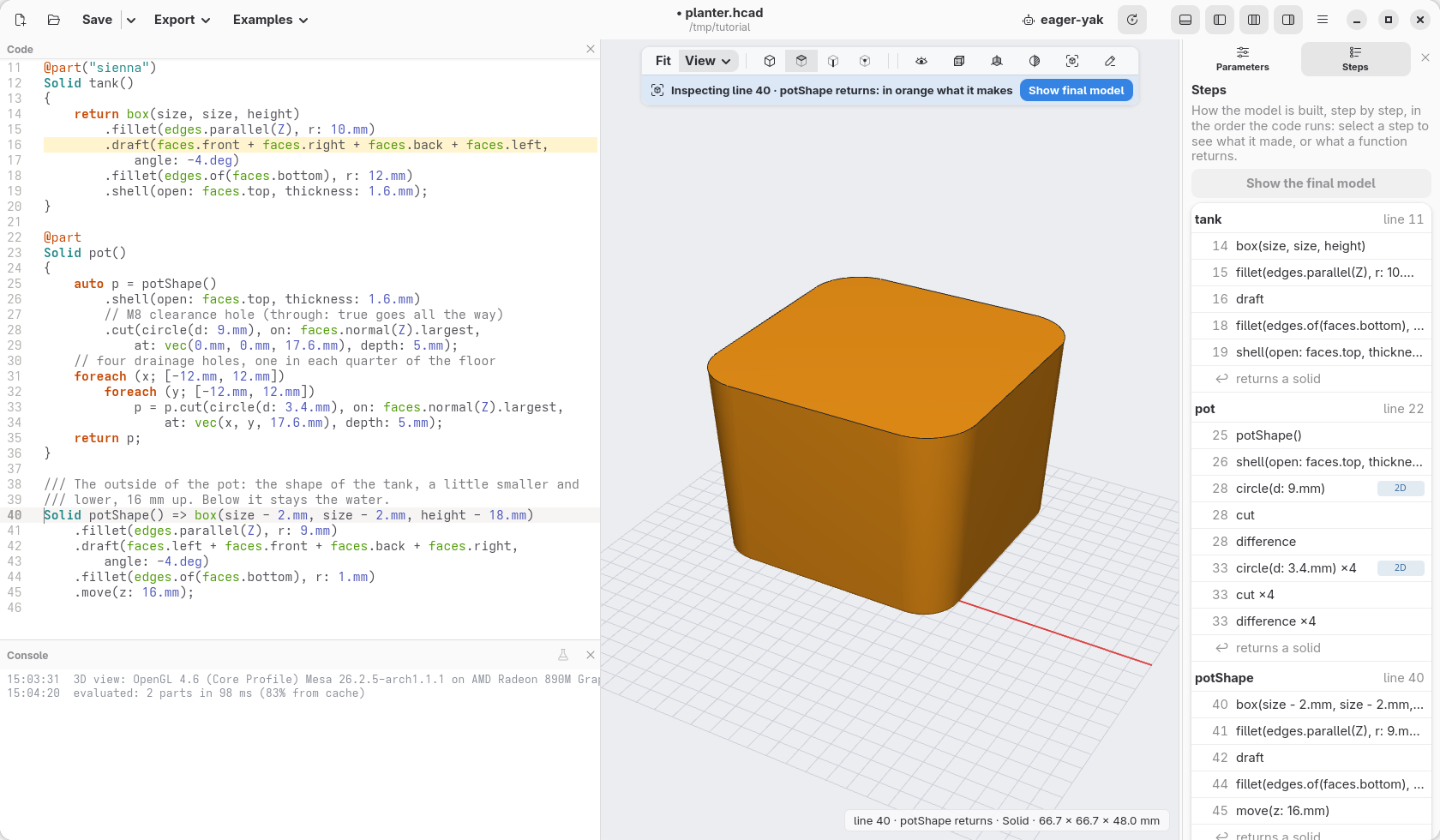Toggle the eye visibility icon in viewport toolbar

click(x=921, y=61)
